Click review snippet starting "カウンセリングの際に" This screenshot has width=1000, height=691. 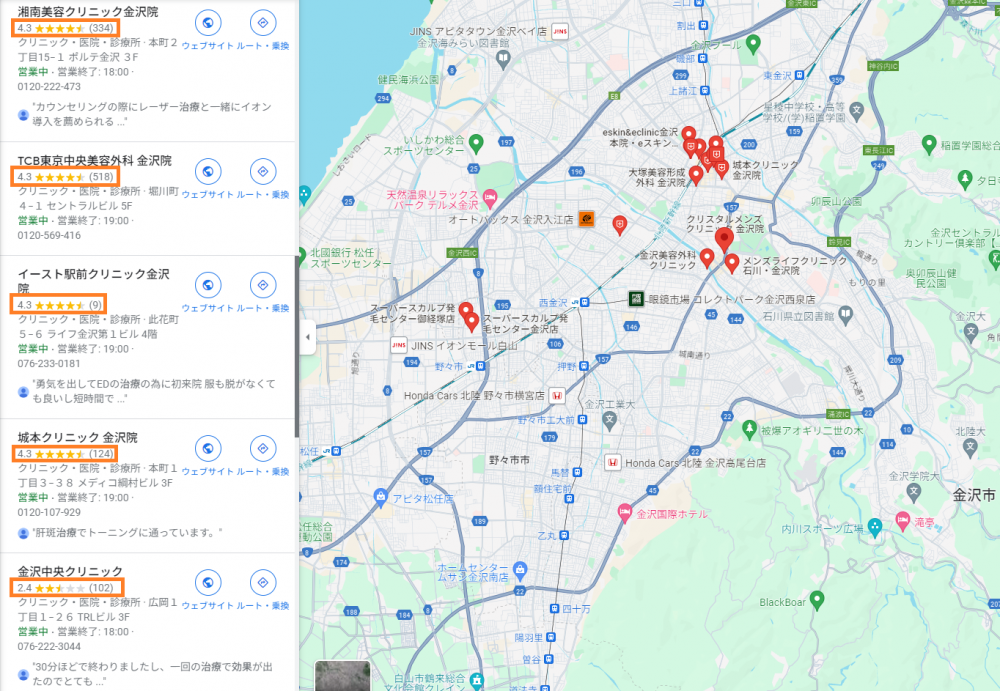coord(152,114)
